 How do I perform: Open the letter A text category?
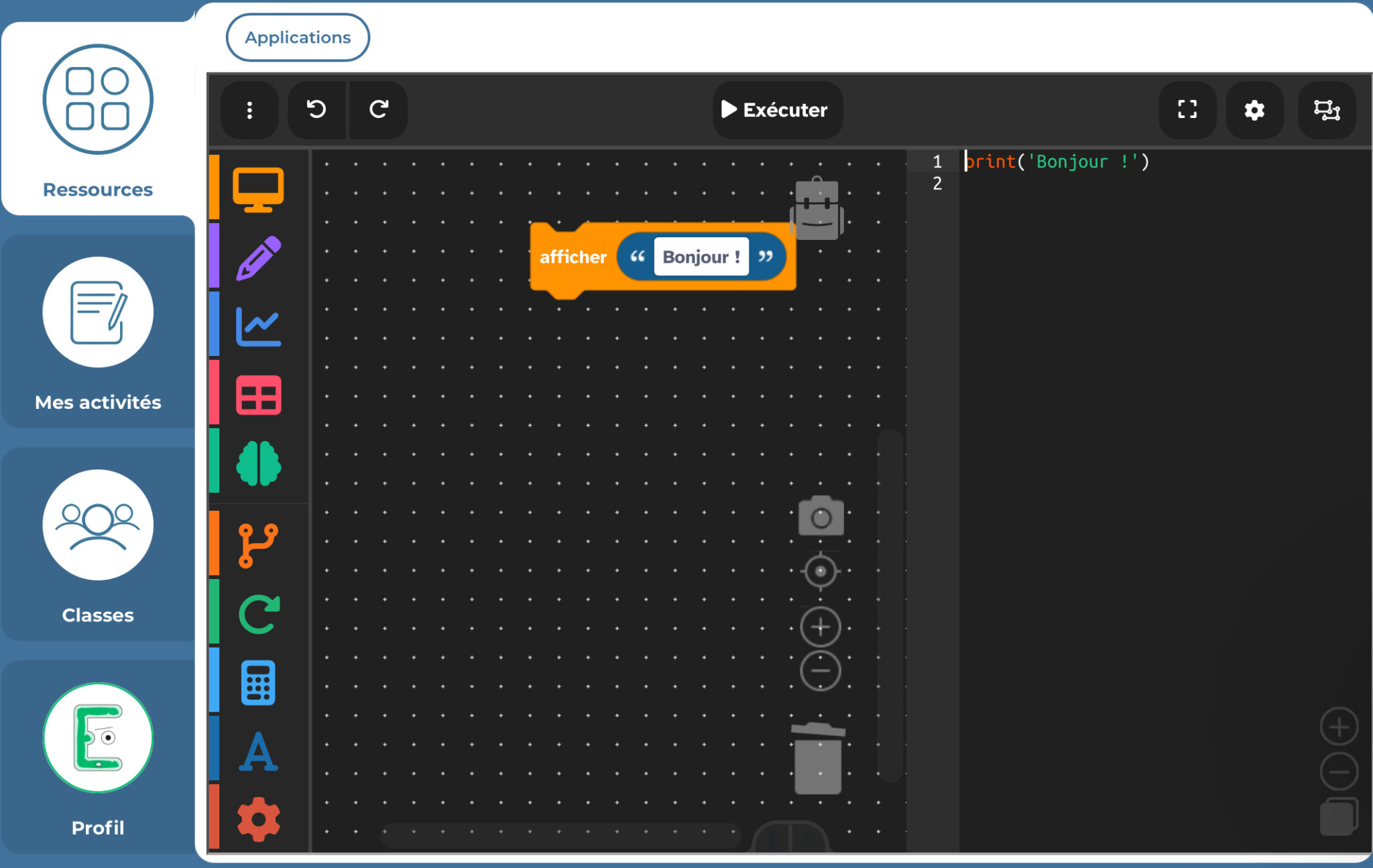pyautogui.click(x=258, y=751)
